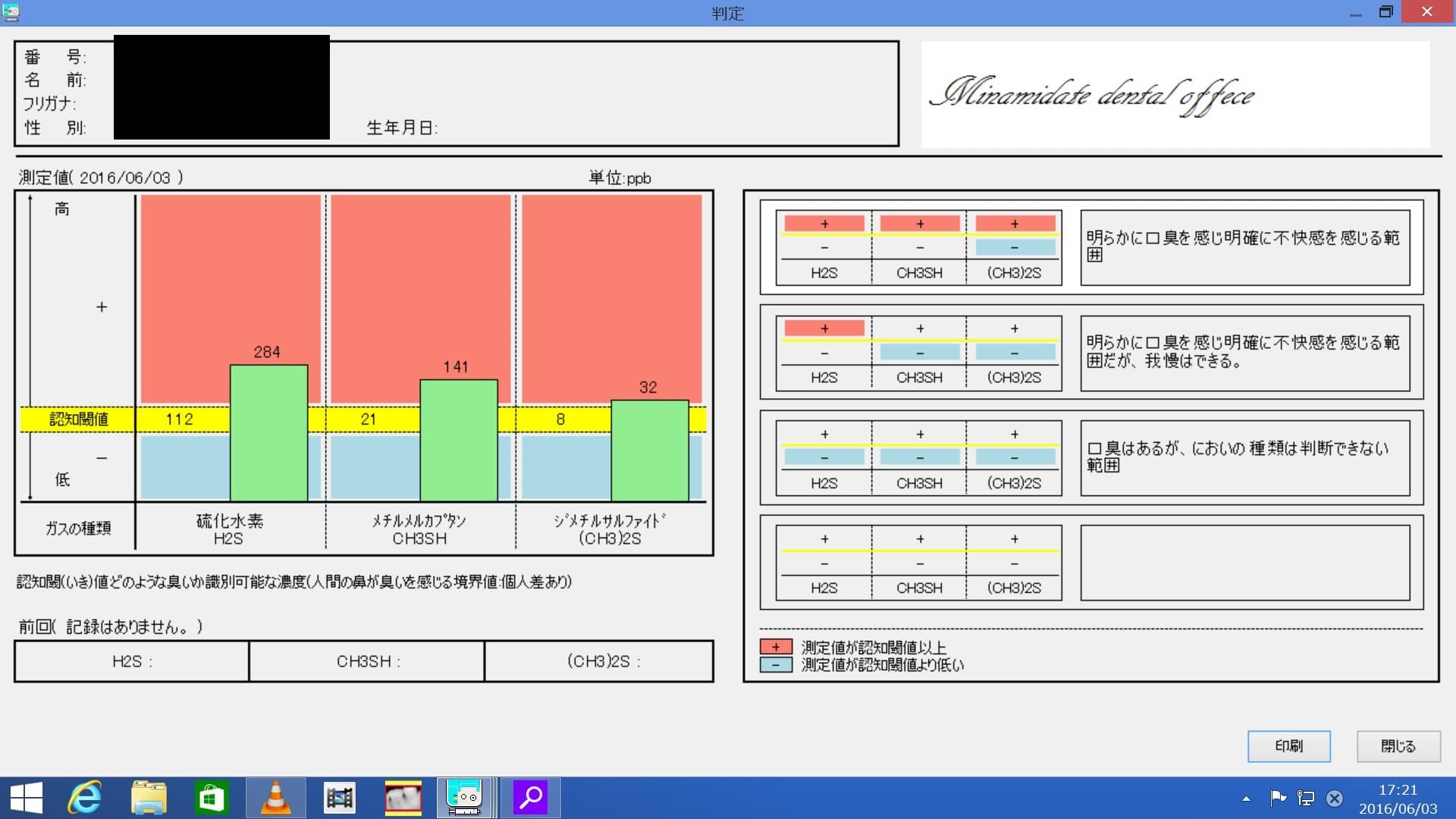Open the purple Search app
This screenshot has width=1456, height=819.
pos(531,797)
